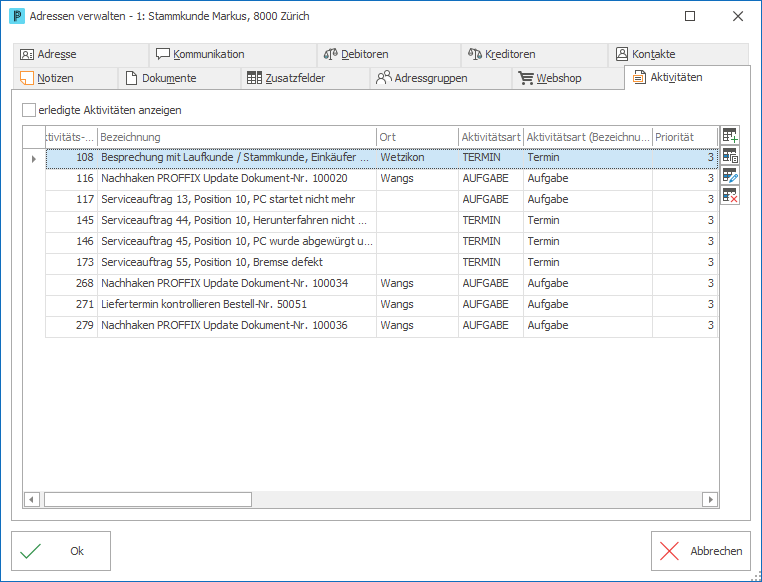Switch to the Kommunikation tab
Viewport: 762px width, 582px height.
point(233,54)
